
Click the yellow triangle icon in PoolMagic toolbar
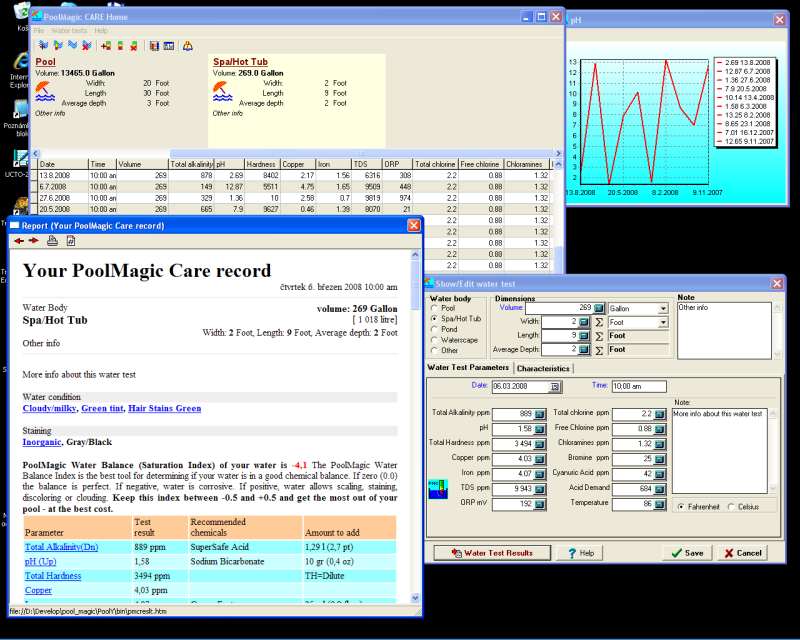[x=188, y=46]
